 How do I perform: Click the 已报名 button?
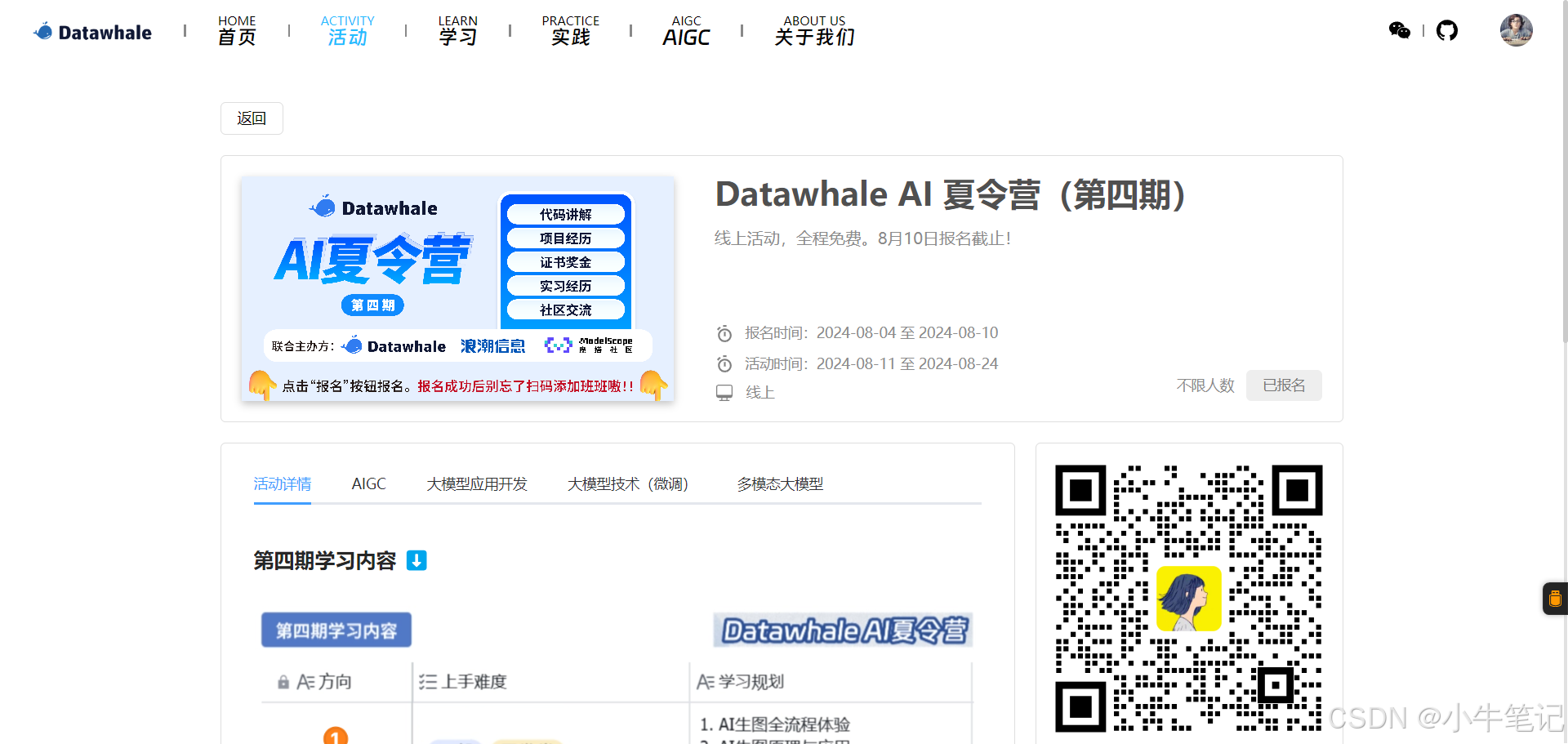click(x=1284, y=385)
